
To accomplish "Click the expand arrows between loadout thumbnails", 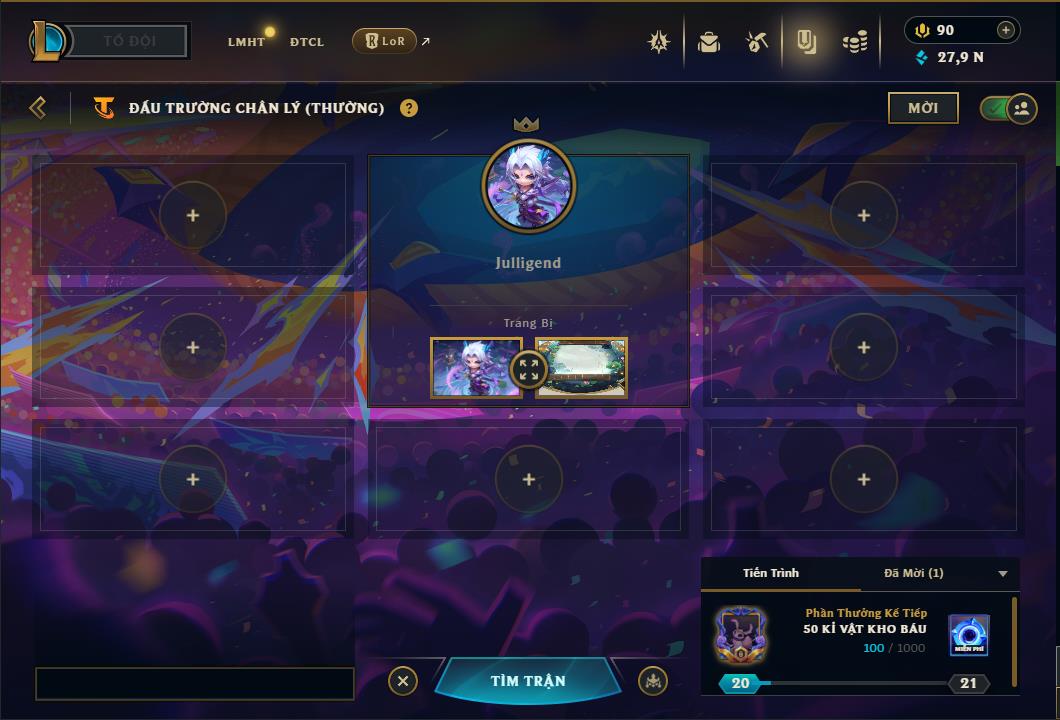I will point(529,370).
